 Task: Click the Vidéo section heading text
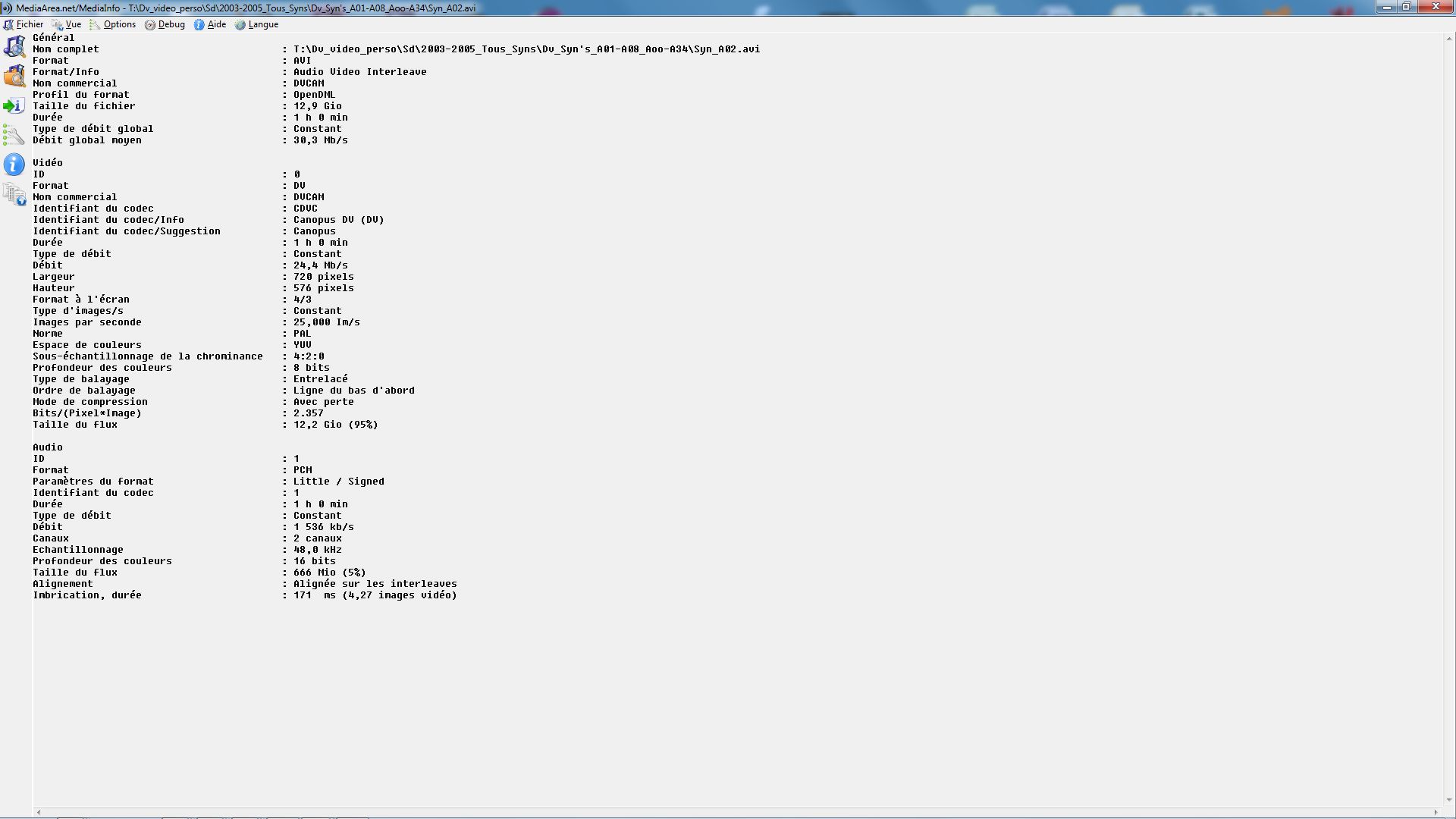(x=48, y=162)
